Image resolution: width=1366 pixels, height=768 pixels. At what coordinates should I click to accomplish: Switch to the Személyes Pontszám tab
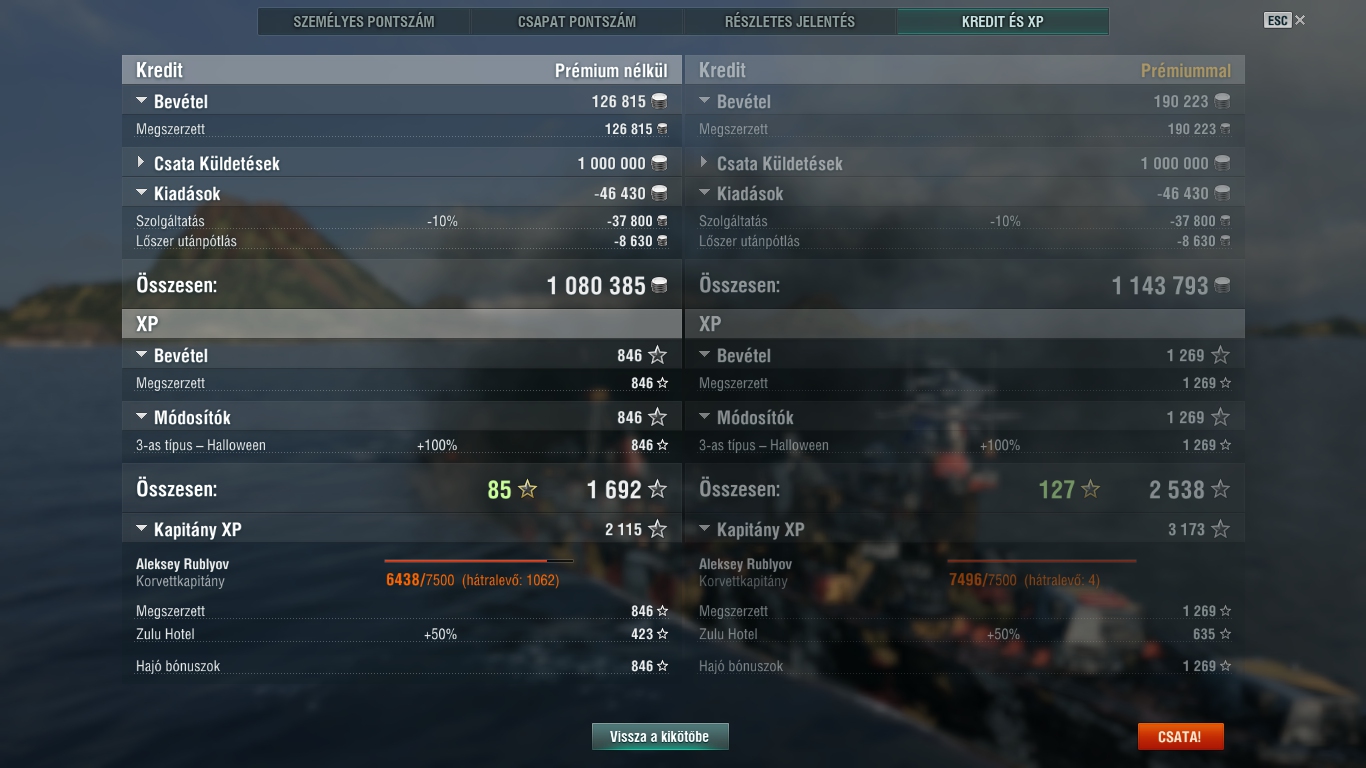(x=364, y=21)
